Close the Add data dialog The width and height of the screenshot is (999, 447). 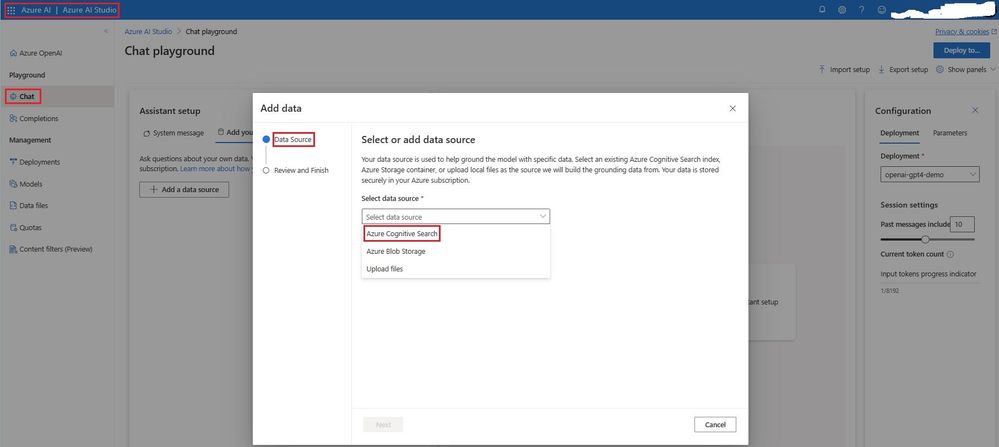pyautogui.click(x=733, y=108)
